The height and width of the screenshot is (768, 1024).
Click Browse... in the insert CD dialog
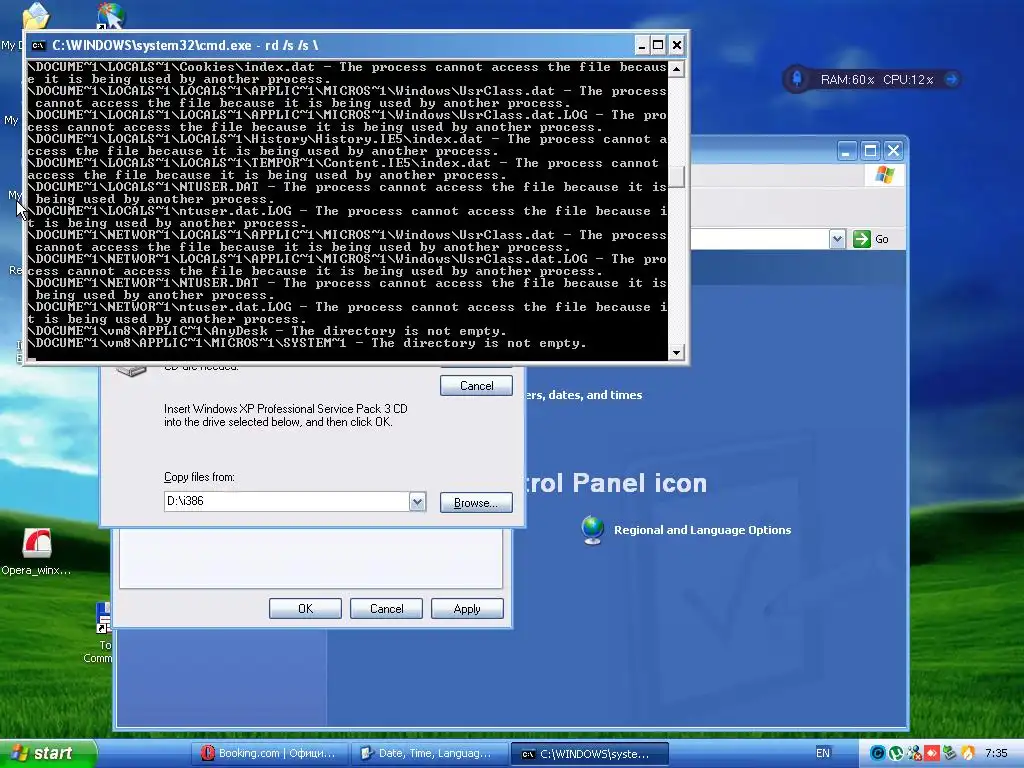click(x=476, y=502)
